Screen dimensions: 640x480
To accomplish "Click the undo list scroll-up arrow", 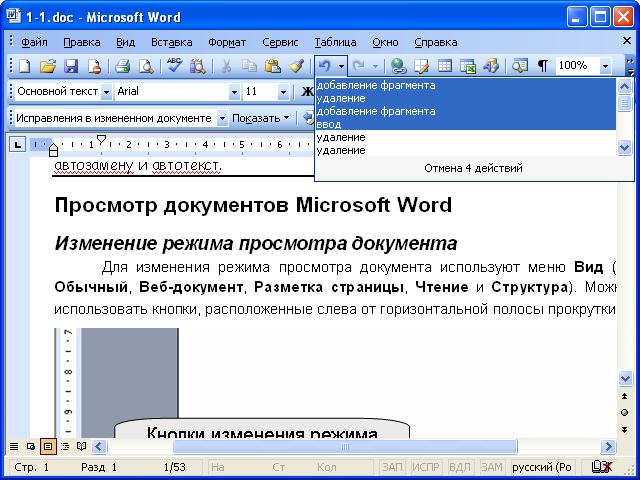I will click(624, 86).
